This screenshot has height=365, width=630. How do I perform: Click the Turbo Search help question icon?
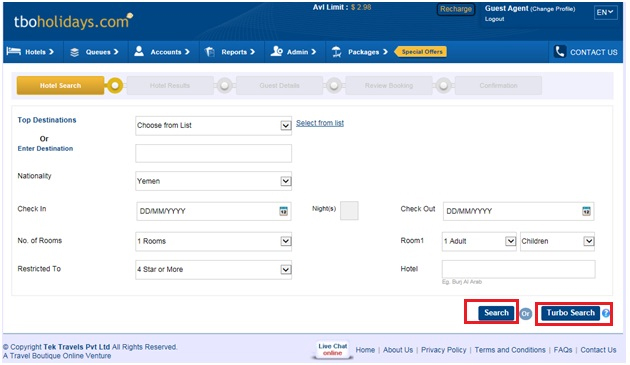606,313
